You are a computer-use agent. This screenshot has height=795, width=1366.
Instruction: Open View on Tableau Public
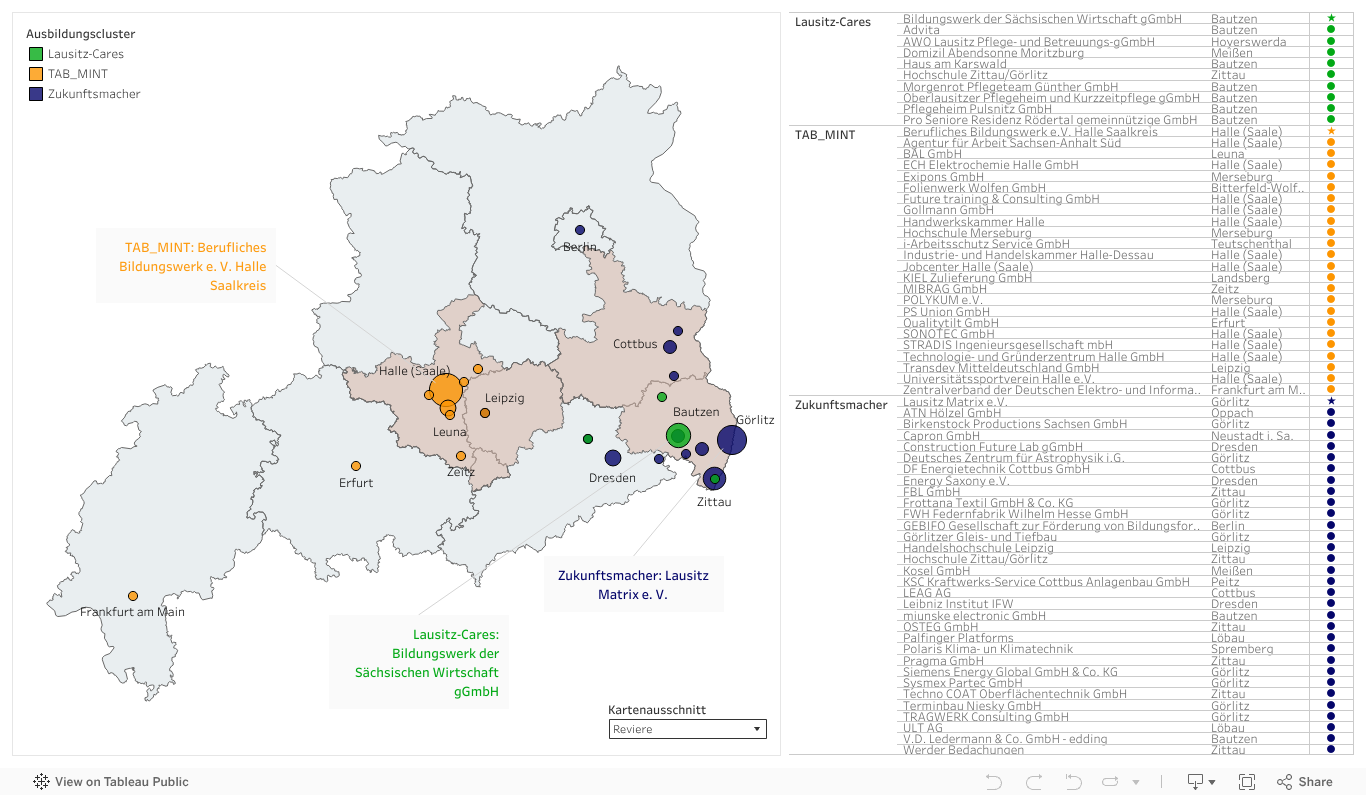111,782
